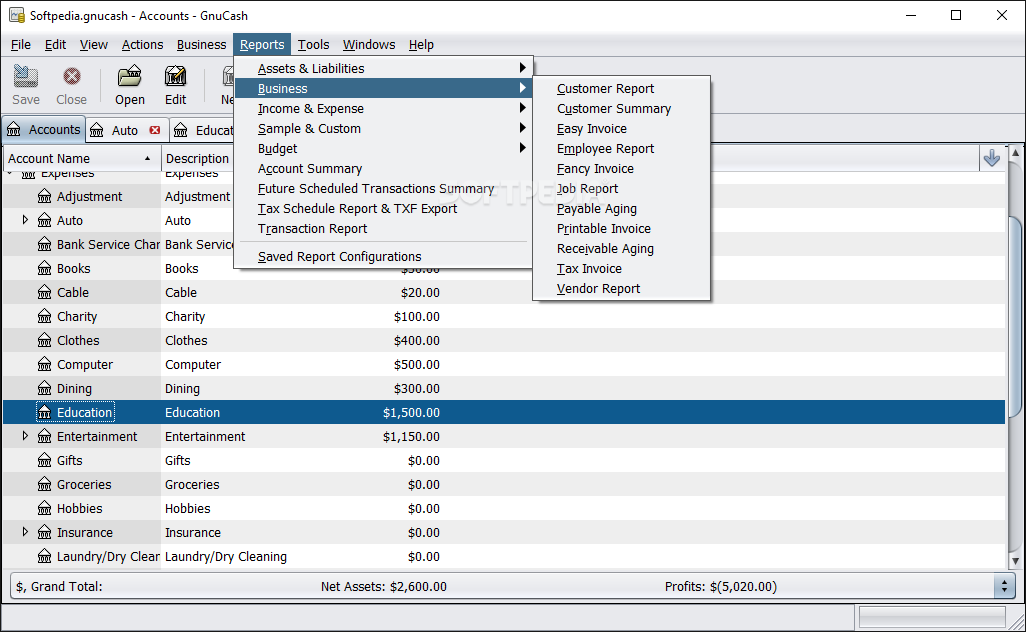Close the Auto tab with its red X
Image resolution: width=1026 pixels, height=632 pixels.
click(154, 130)
